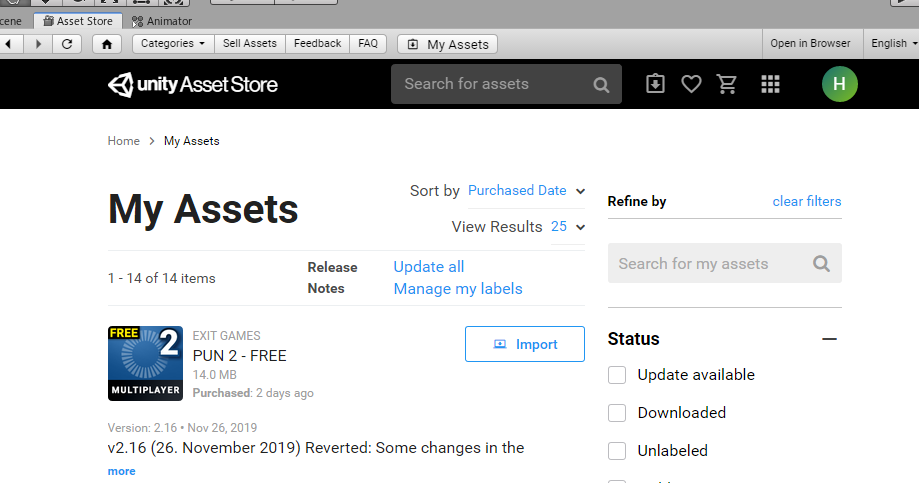Go forward using the forward arrow

click(38, 44)
